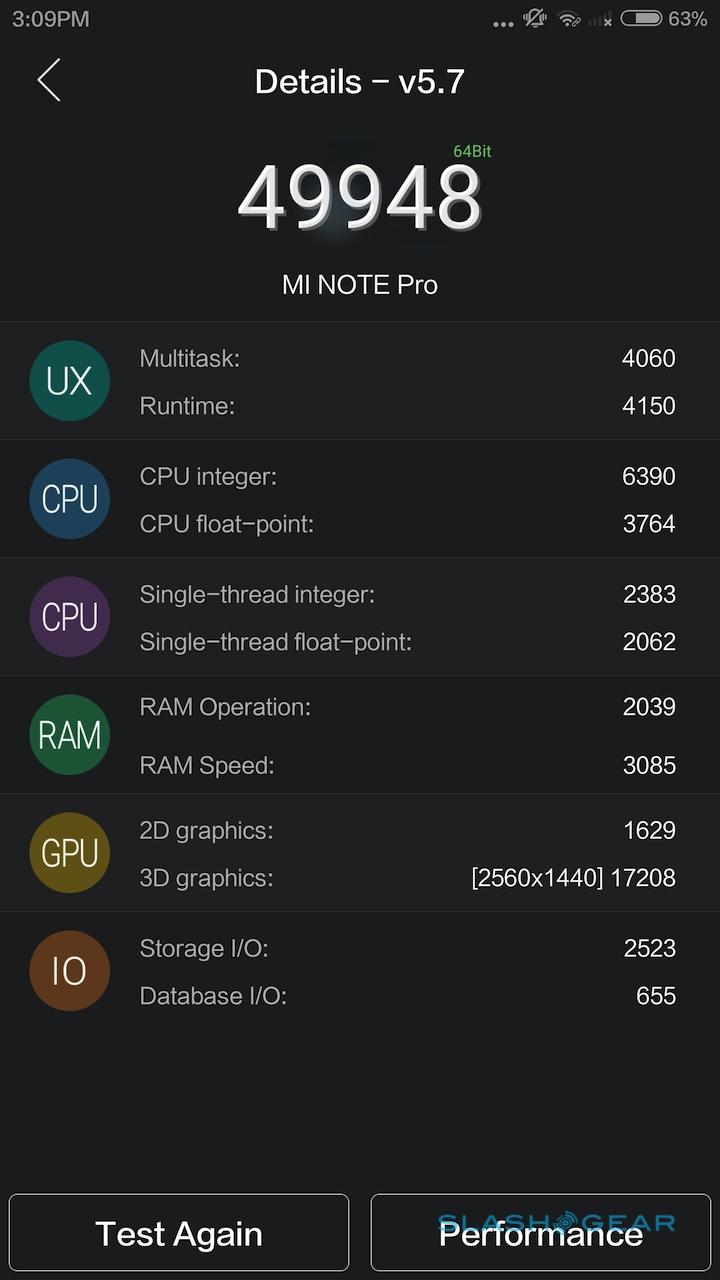Tap the battery icon in status bar

640,19
